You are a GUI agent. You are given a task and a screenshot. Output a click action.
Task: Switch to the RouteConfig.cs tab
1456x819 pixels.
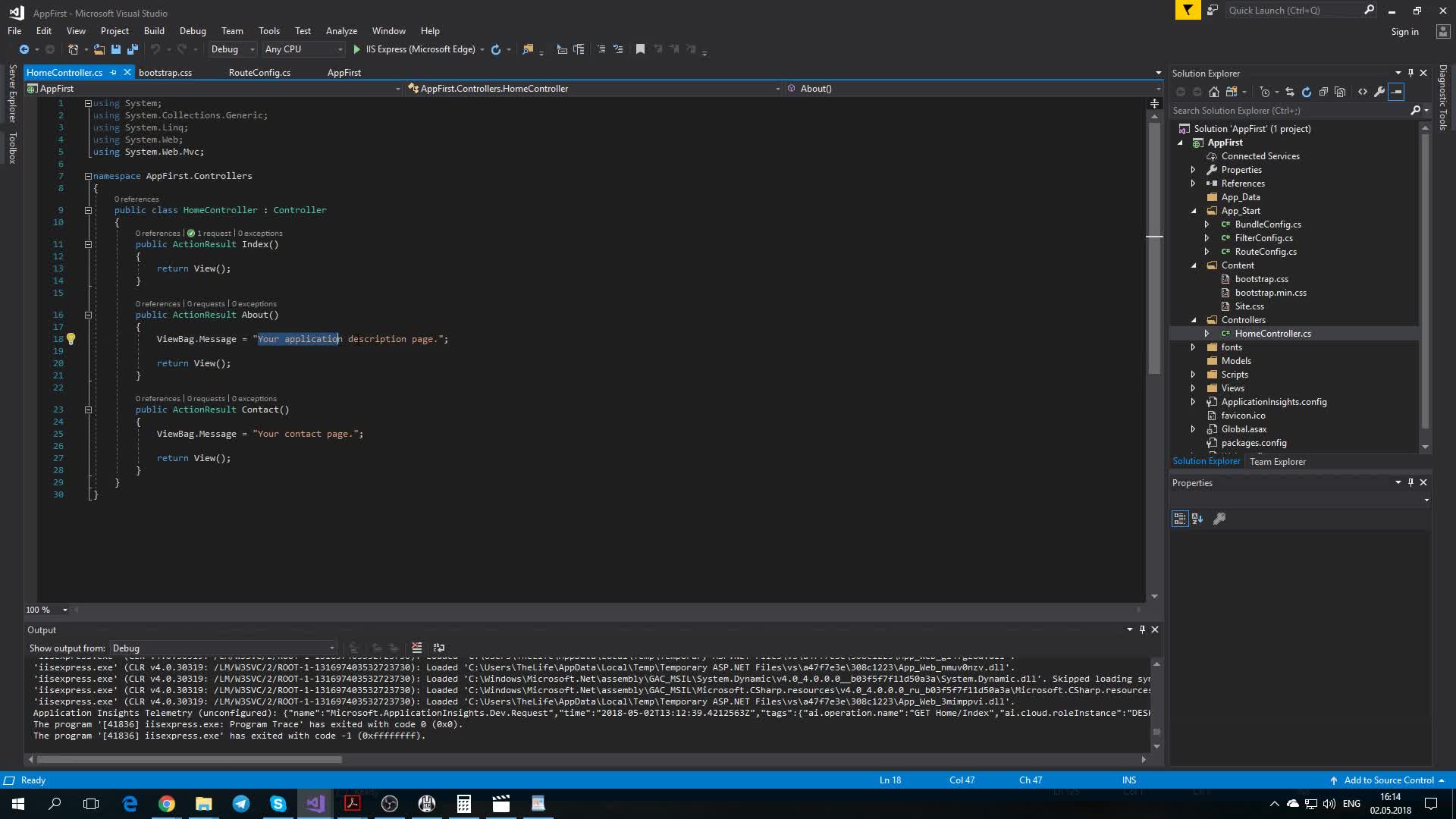click(259, 73)
